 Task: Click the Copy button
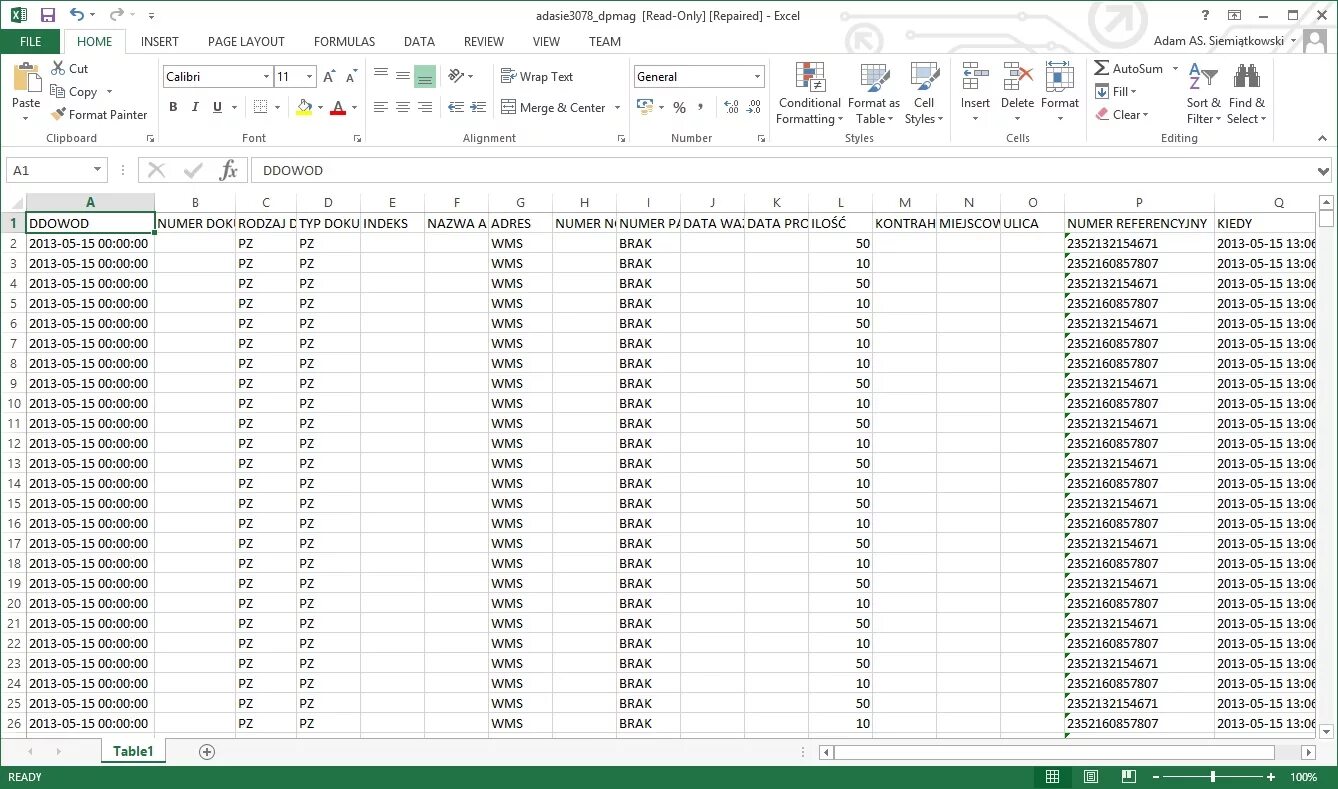pyautogui.click(x=74, y=92)
